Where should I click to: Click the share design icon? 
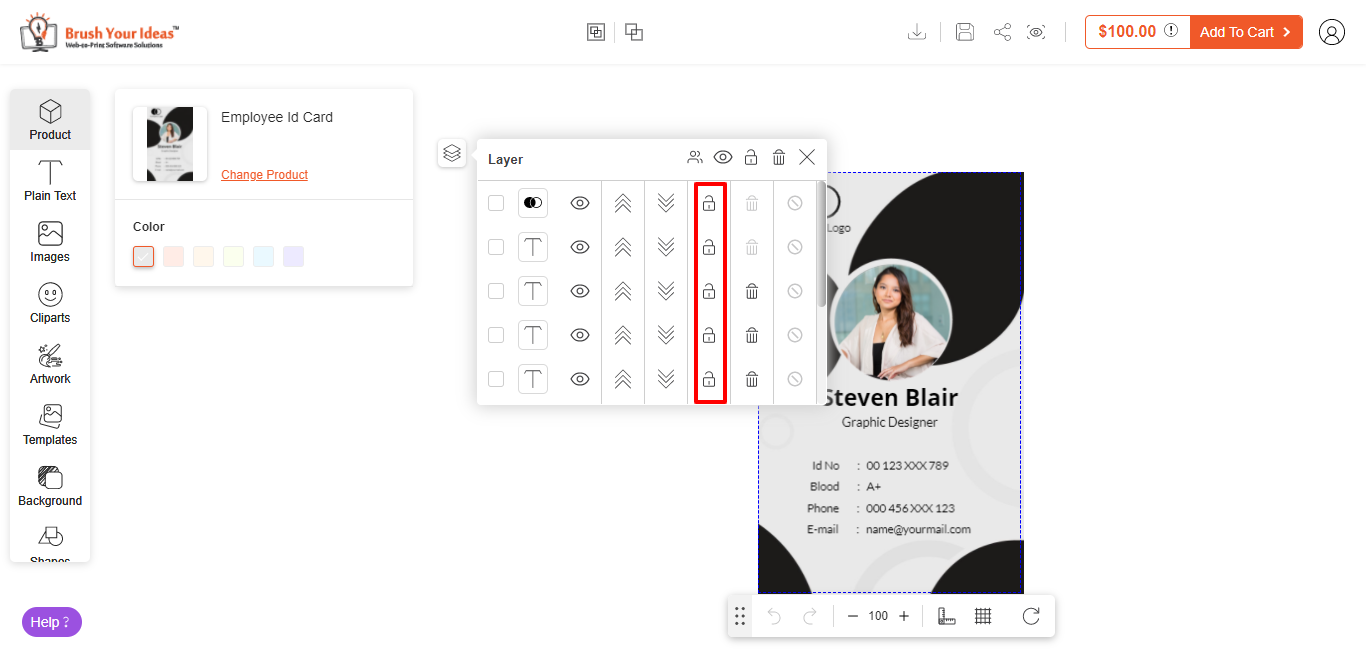pyautogui.click(x=1002, y=32)
